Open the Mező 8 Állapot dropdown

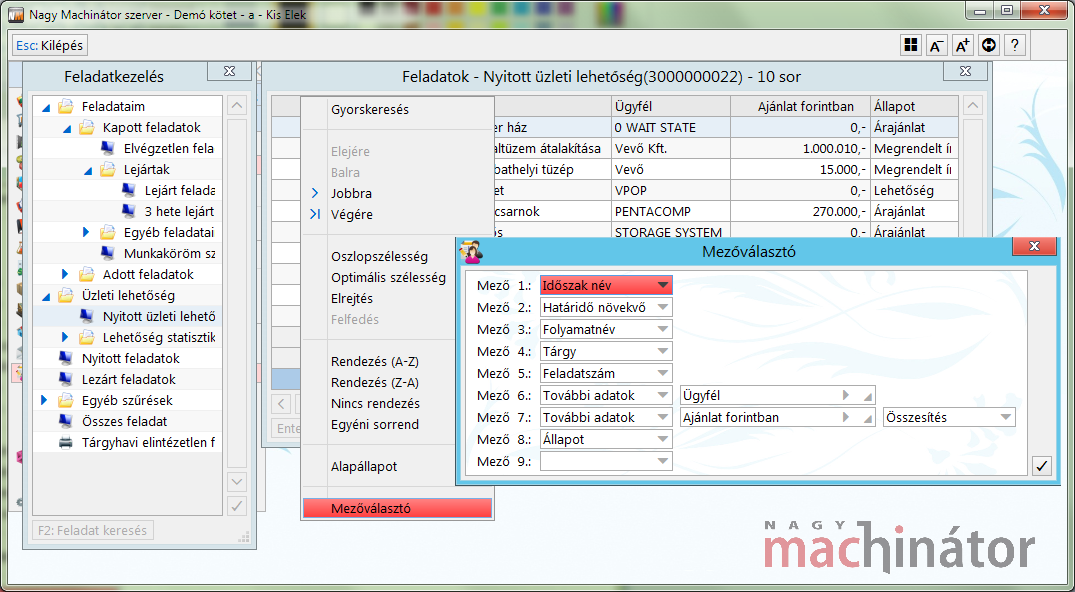point(660,440)
